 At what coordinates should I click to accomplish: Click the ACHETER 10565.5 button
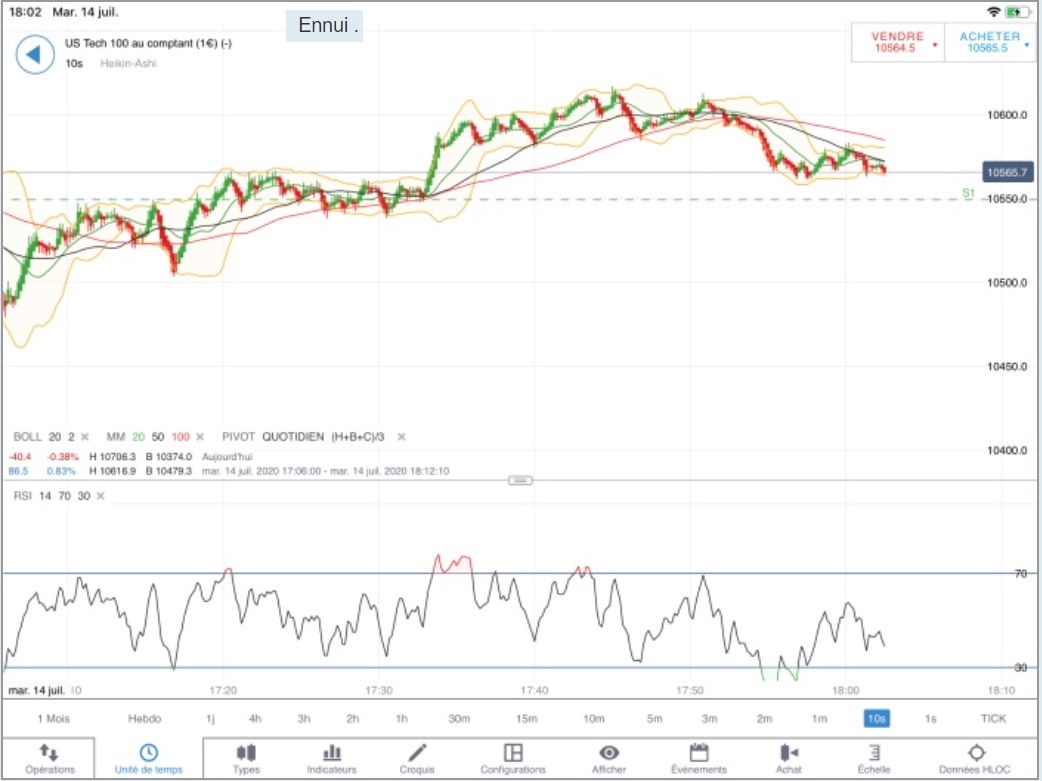(990, 42)
